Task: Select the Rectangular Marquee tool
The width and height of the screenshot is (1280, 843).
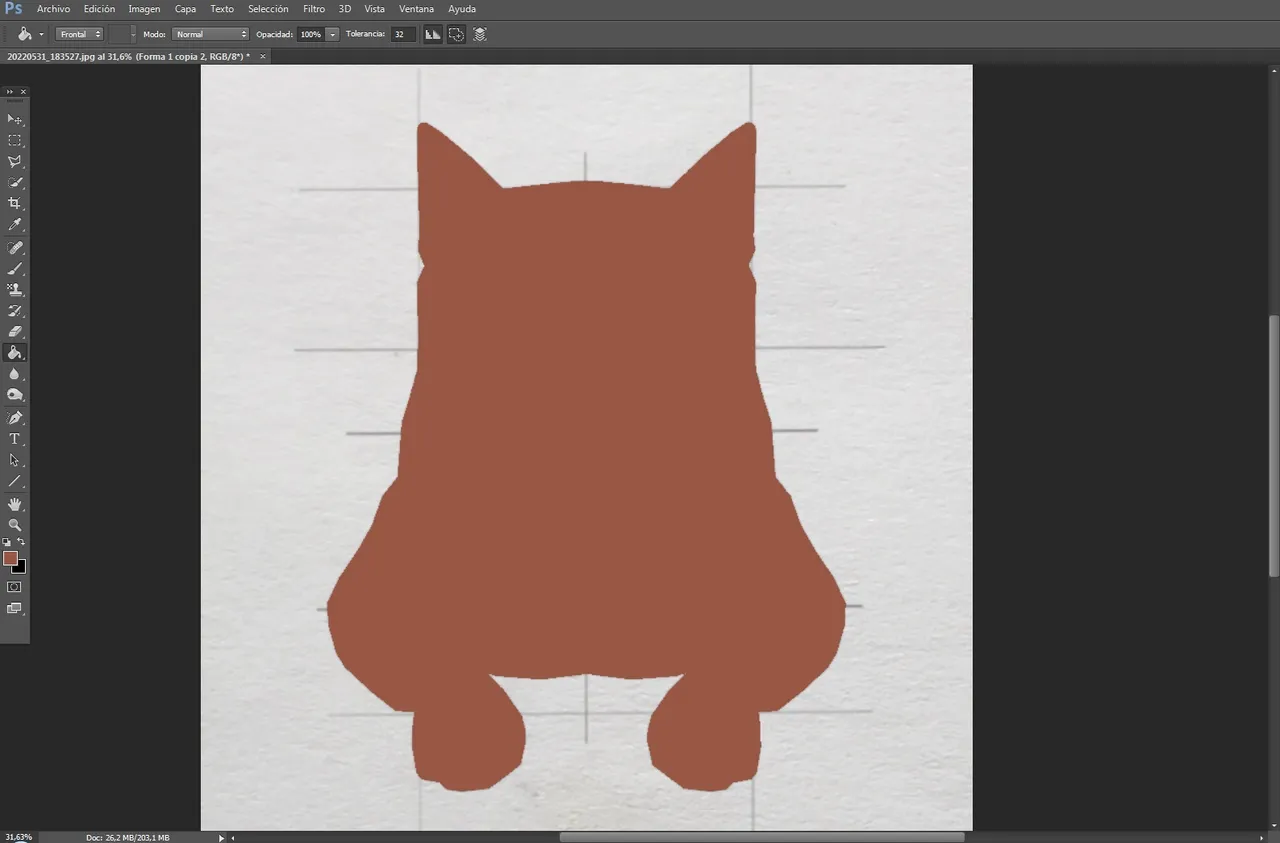Action: tap(14, 140)
